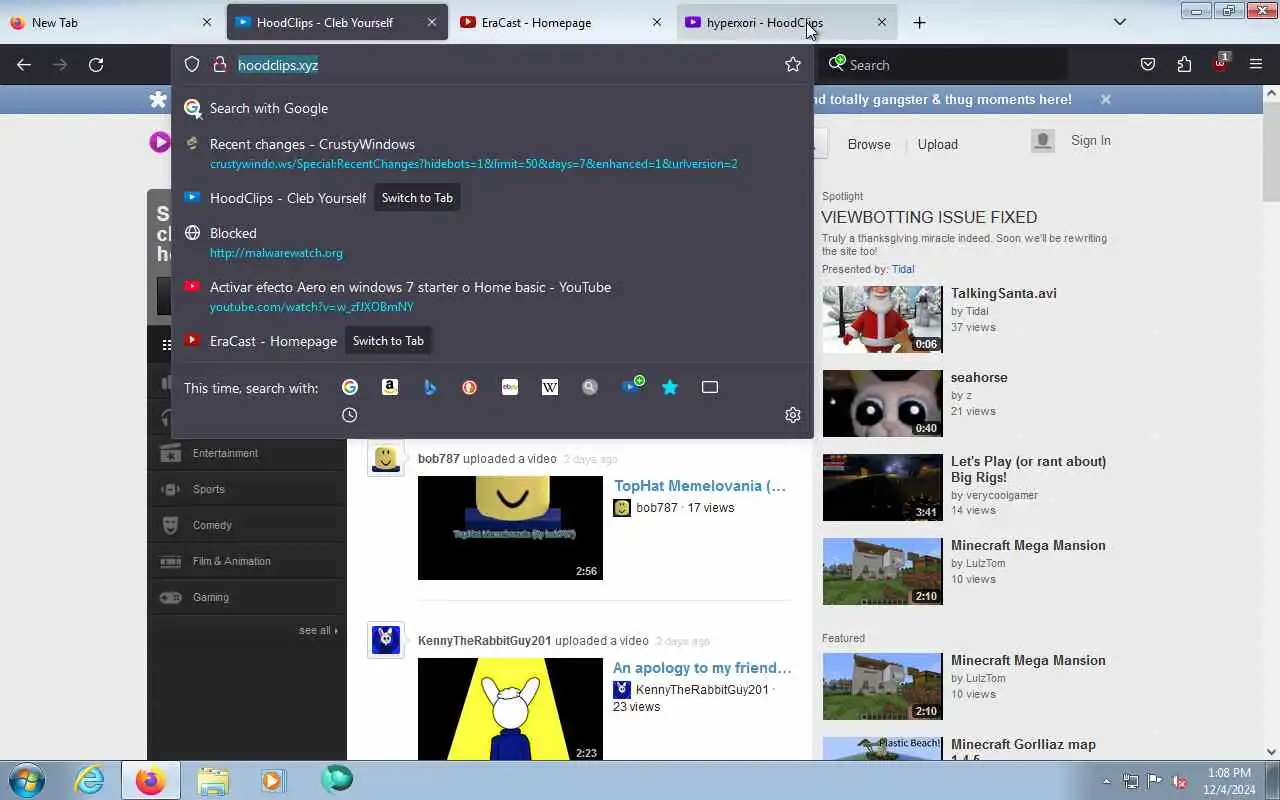Click the Sports category icon in sidebar
The width and height of the screenshot is (1280, 800).
(170, 489)
